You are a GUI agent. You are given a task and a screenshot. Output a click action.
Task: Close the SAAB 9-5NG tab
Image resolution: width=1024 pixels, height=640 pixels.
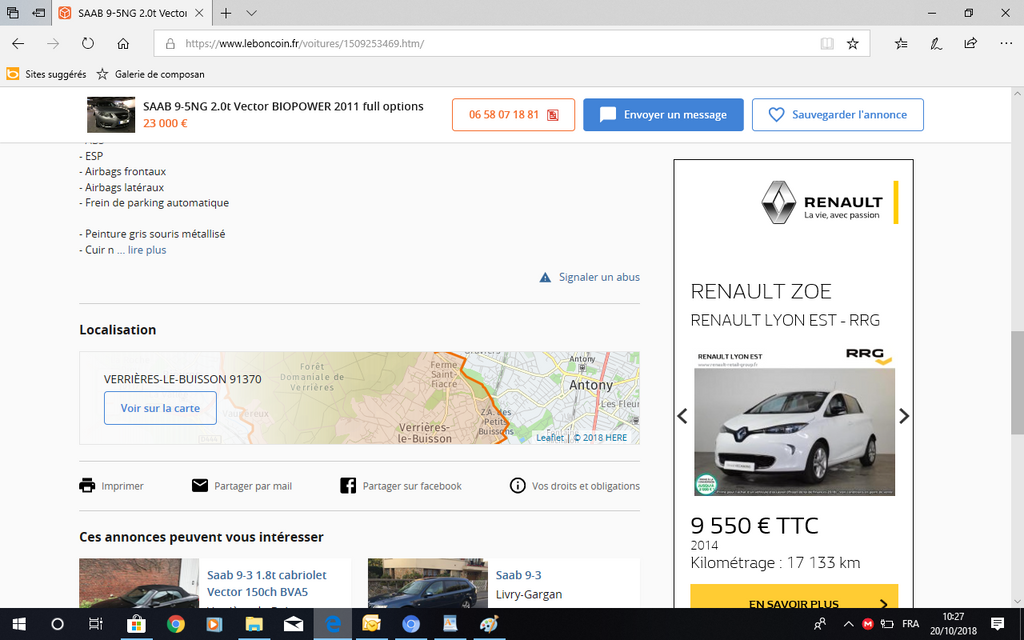[199, 13]
